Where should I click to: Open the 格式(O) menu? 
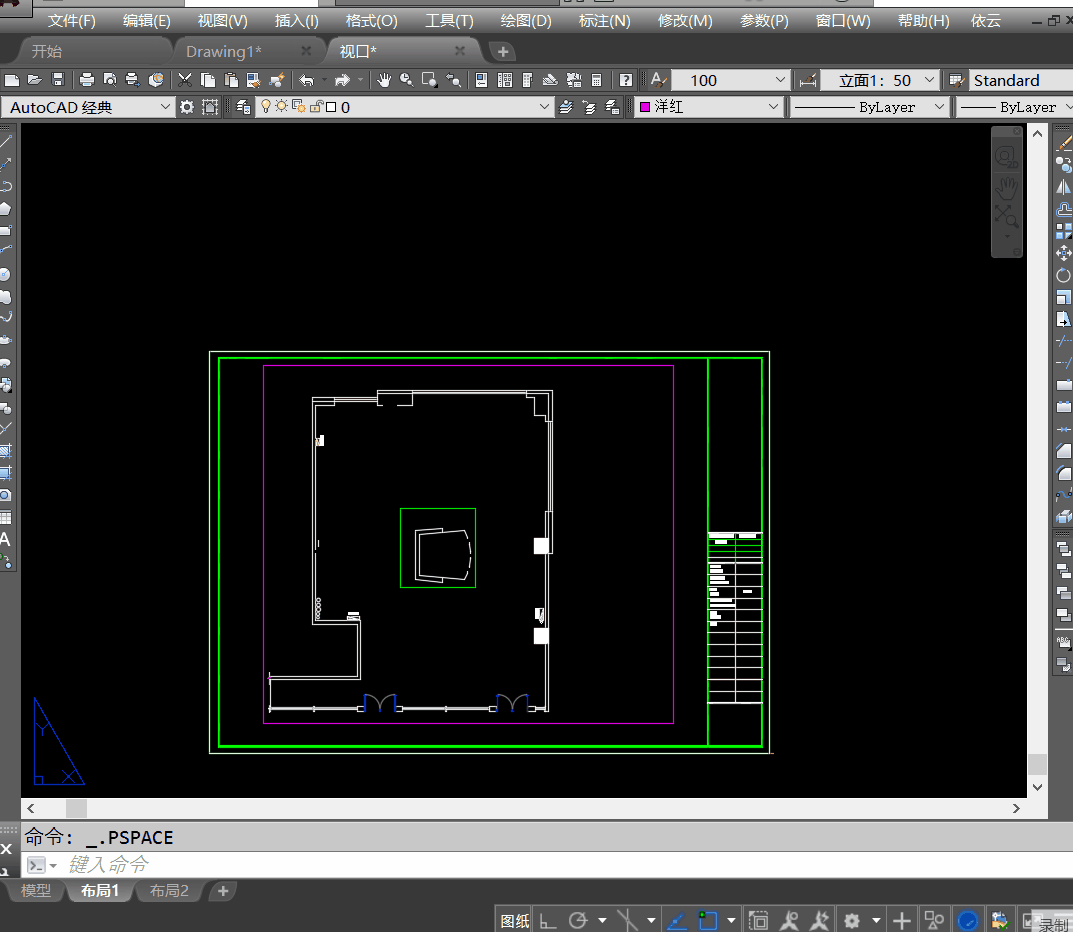tap(371, 21)
